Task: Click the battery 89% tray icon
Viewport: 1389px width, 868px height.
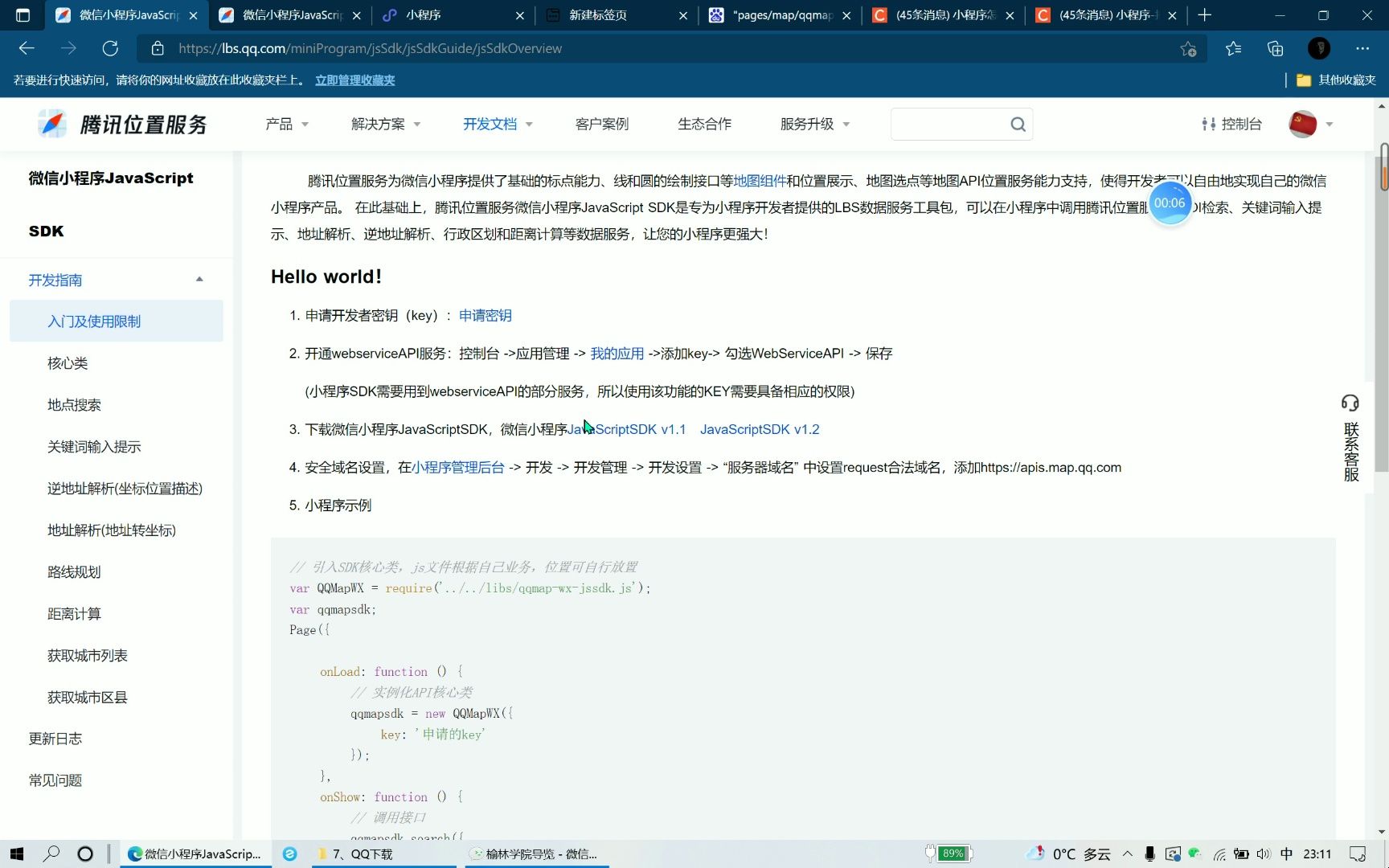Action: 949,854
